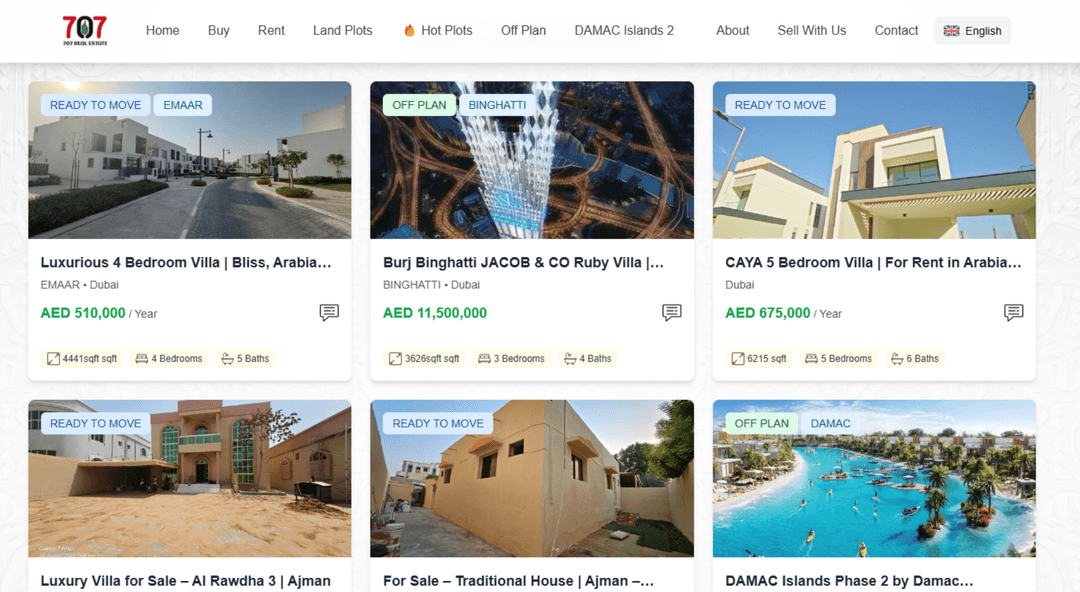Open the English language dropdown

click(973, 31)
